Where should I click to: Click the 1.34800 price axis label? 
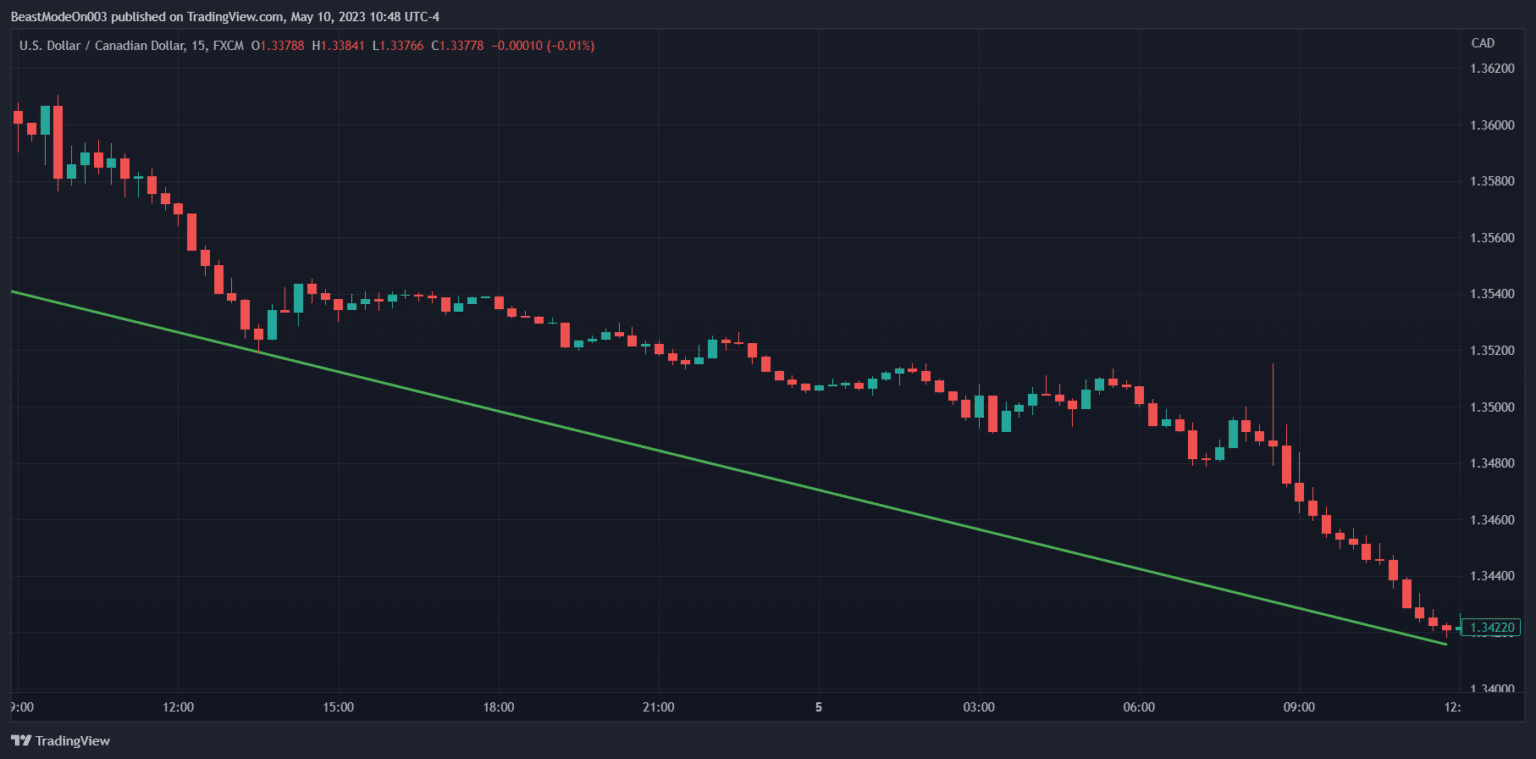coord(1490,464)
